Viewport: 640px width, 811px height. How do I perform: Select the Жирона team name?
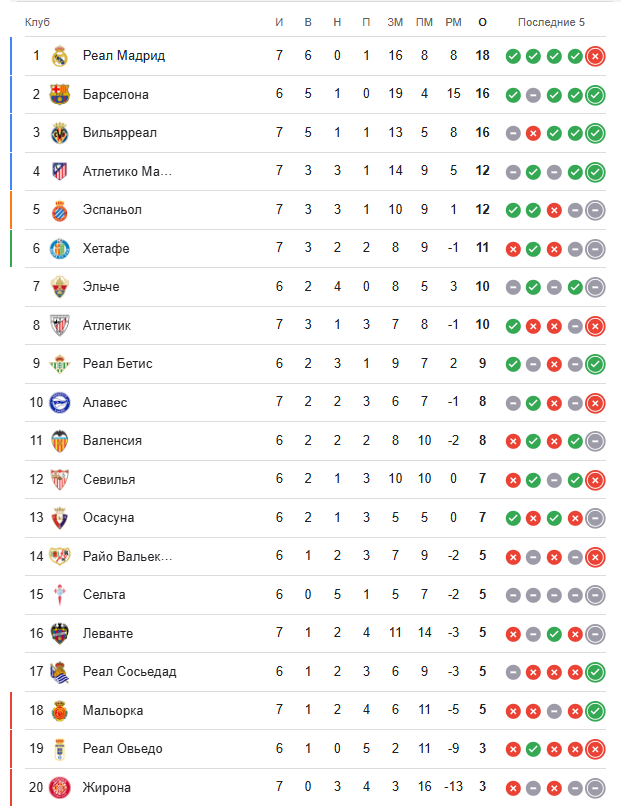click(106, 787)
